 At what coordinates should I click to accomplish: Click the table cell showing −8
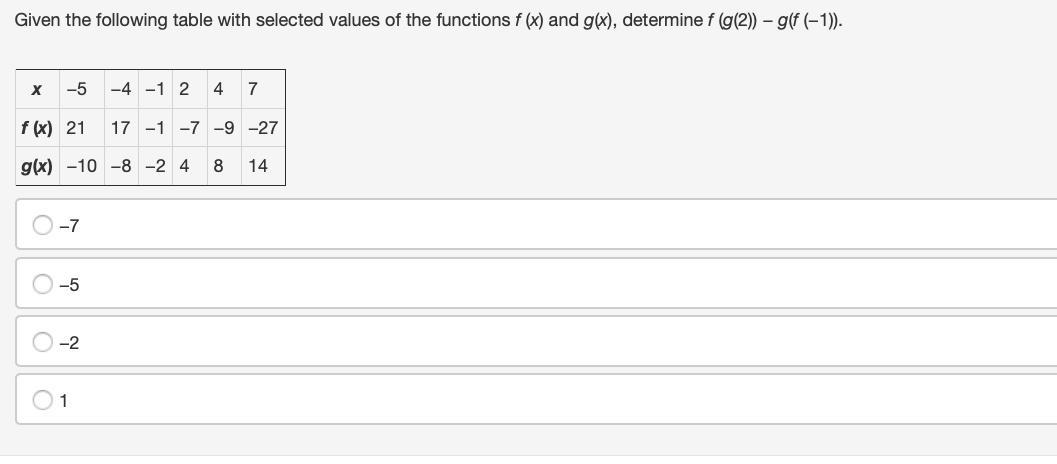point(121,166)
